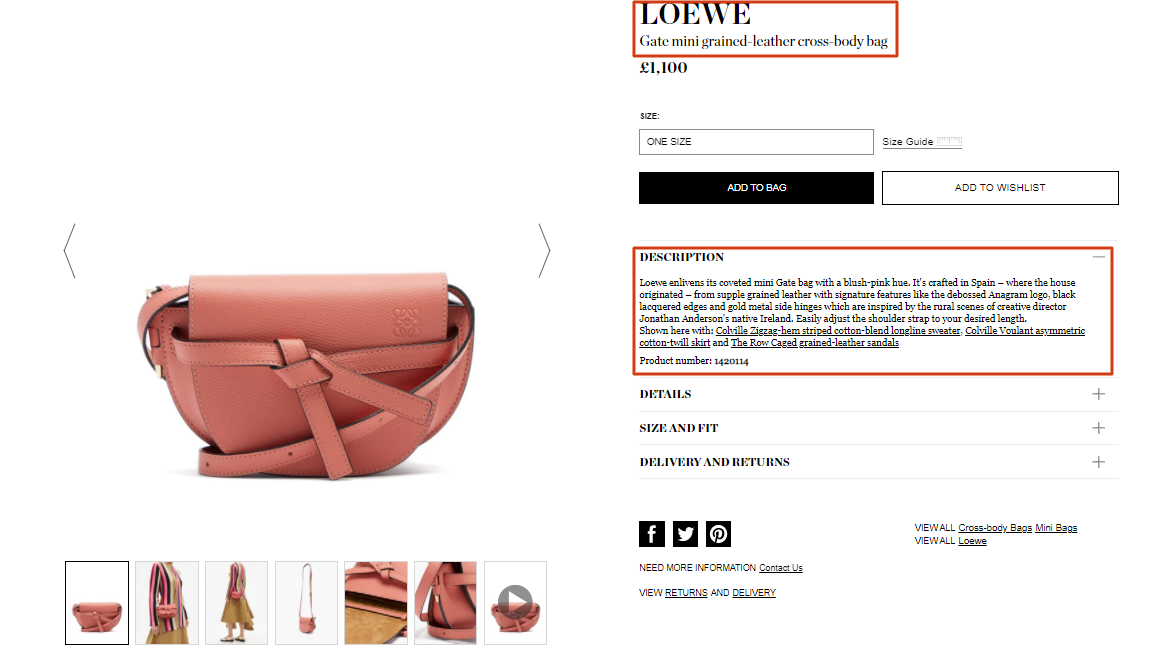
Task: Share product on Facebook icon
Action: (651, 534)
